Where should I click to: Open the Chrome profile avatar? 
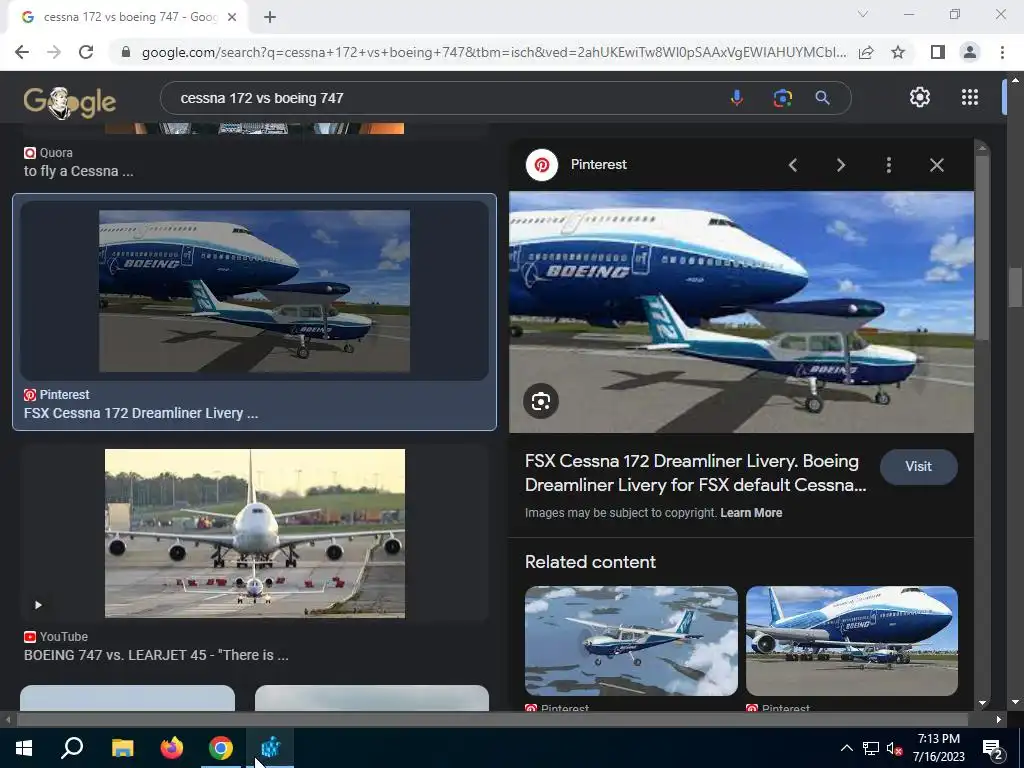pos(970,52)
